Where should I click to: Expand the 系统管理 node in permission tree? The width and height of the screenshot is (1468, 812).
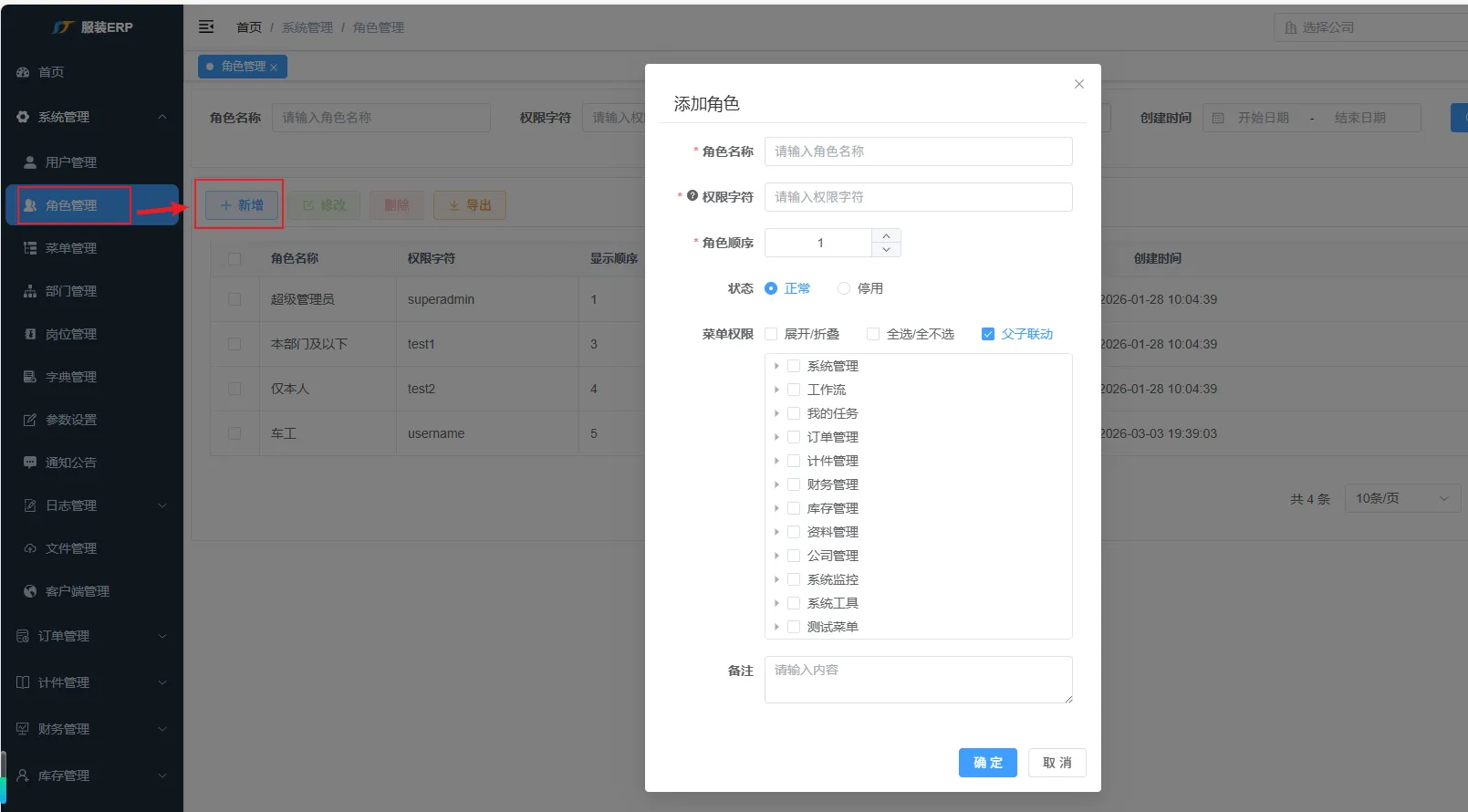pos(776,366)
